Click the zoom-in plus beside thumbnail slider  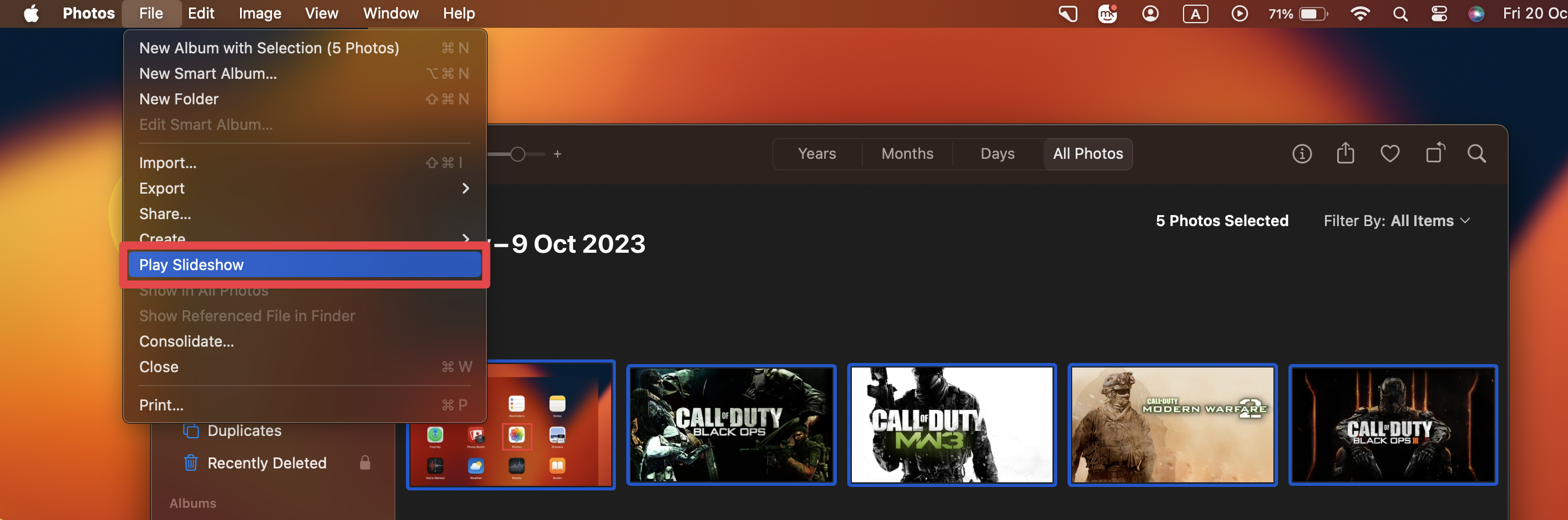point(557,154)
